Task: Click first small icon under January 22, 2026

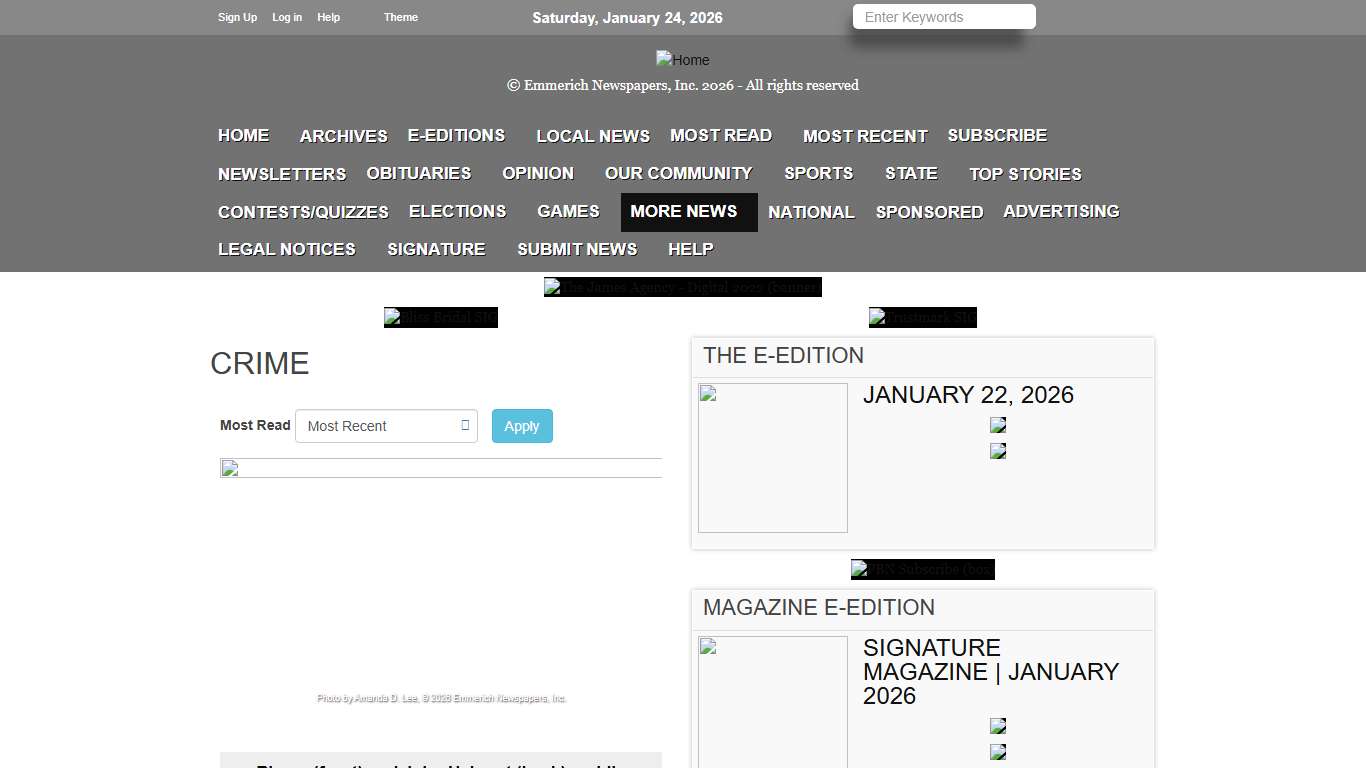Action: 998,425
